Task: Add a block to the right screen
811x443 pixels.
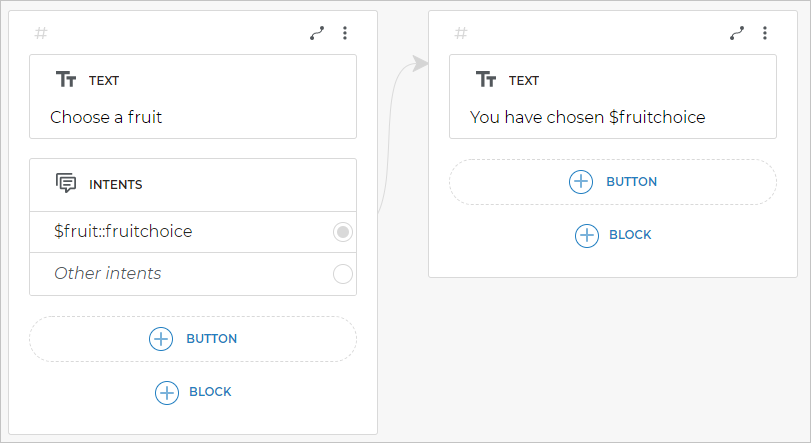Action: pyautogui.click(x=613, y=235)
